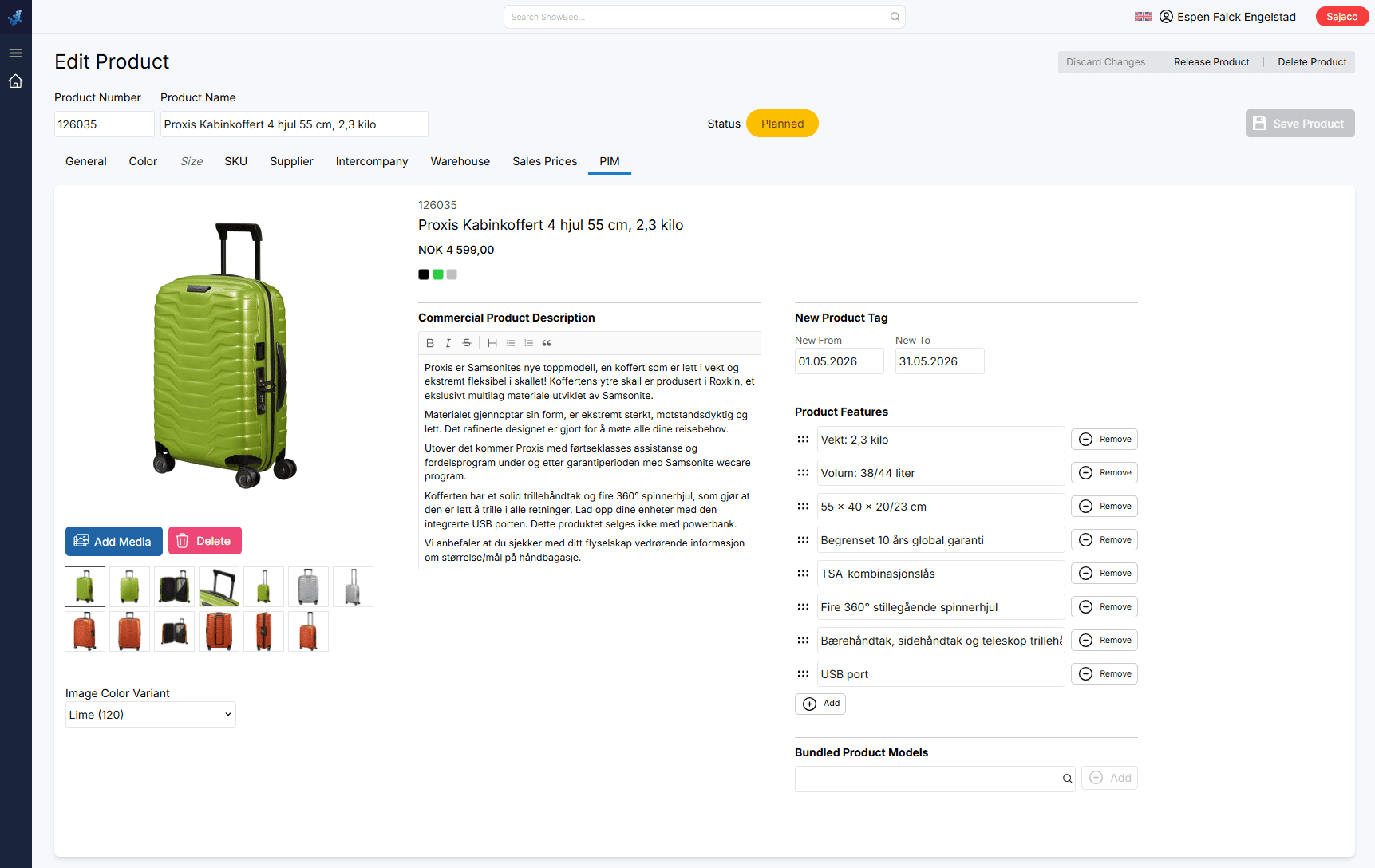Grab the drag handle for 'Volum: 38/44 liter'

point(803,473)
